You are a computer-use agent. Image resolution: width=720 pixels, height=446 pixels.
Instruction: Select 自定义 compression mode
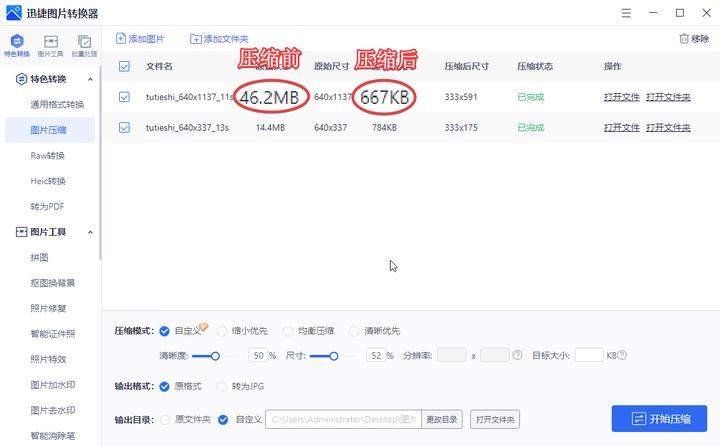pyautogui.click(x=164, y=331)
